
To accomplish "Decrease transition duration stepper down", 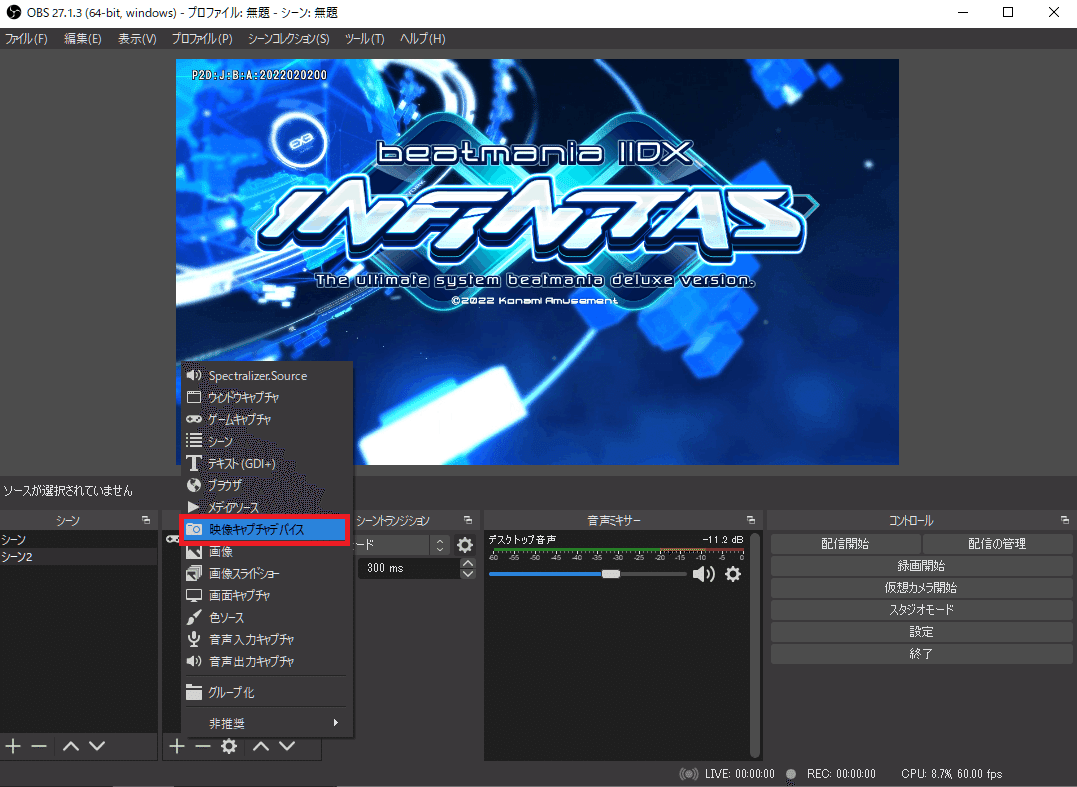I will 468,573.
